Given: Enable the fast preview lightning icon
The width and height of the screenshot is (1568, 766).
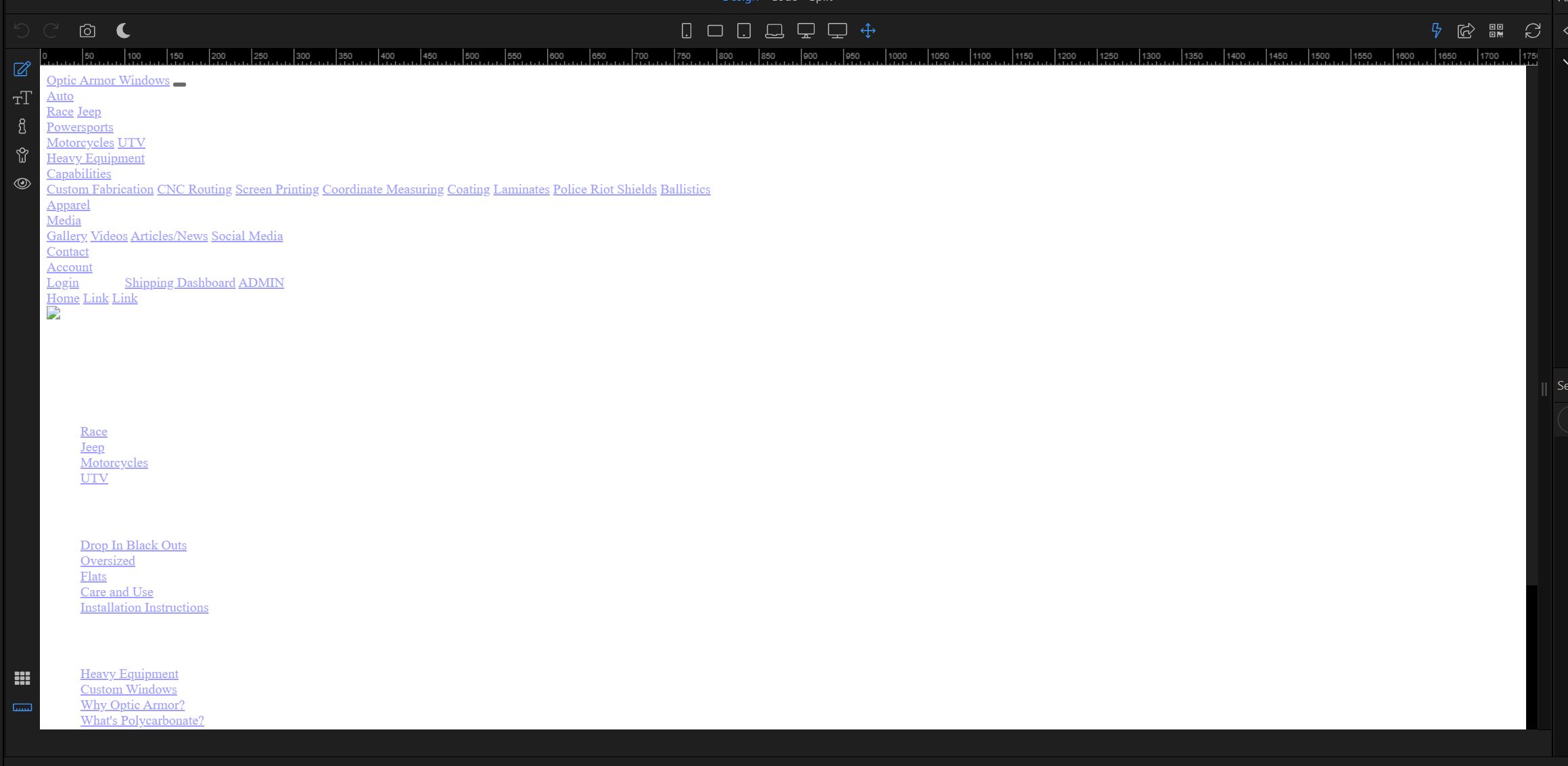Looking at the screenshot, I should [x=1437, y=30].
